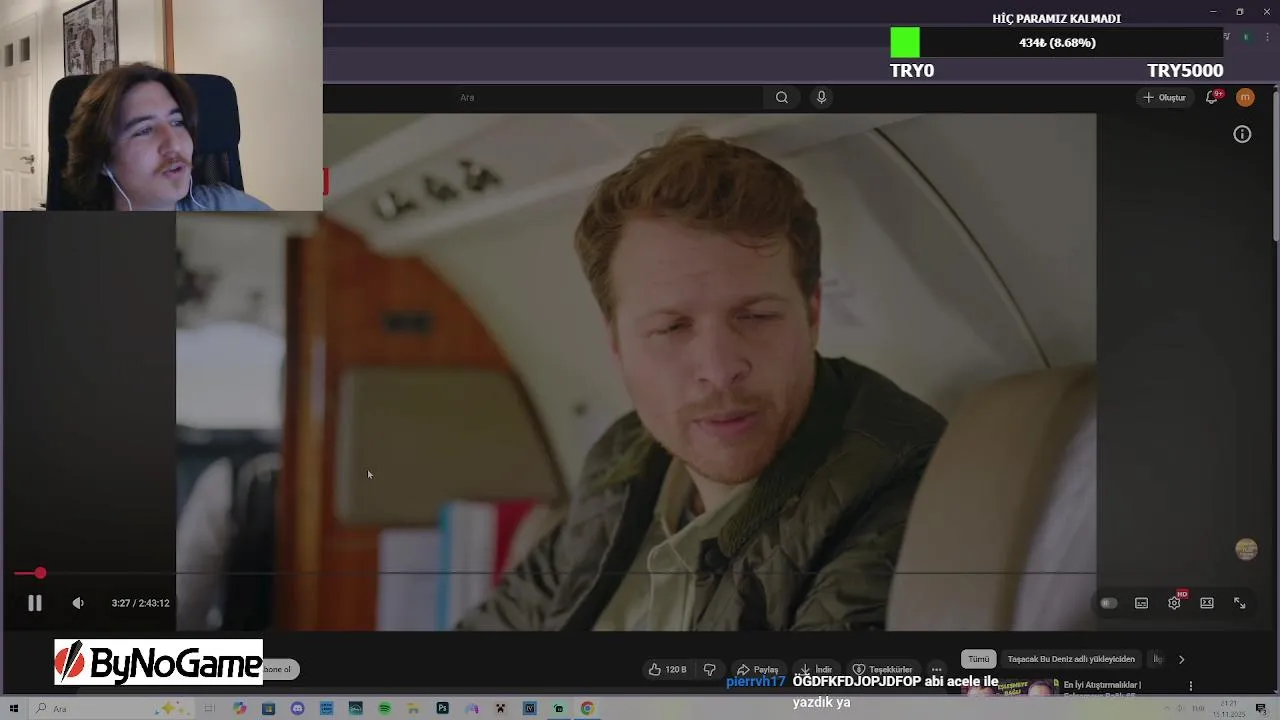Screen dimensions: 1280x720
Task: Open the taskbar notification center
Action: click(1261, 709)
